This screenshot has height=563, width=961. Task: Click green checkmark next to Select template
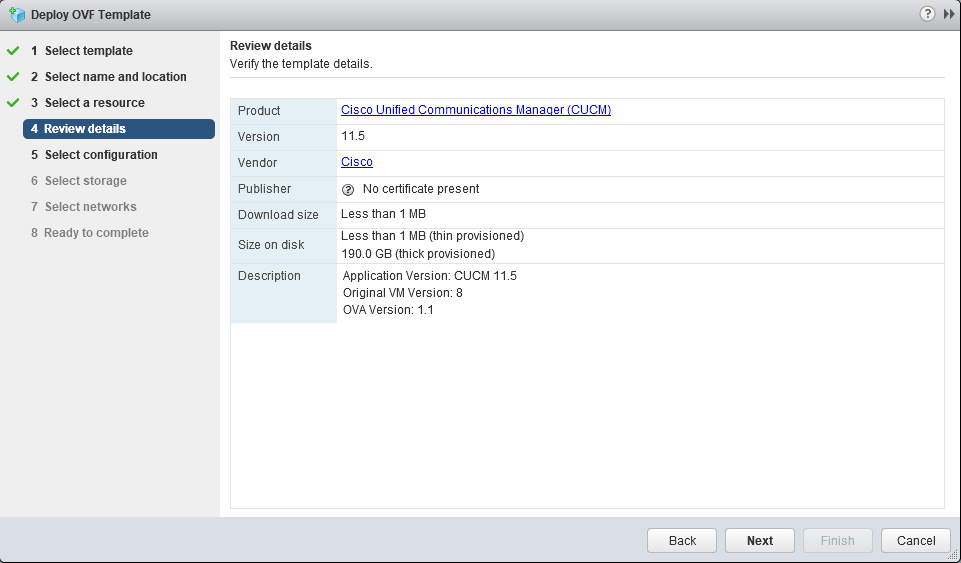pos(13,51)
